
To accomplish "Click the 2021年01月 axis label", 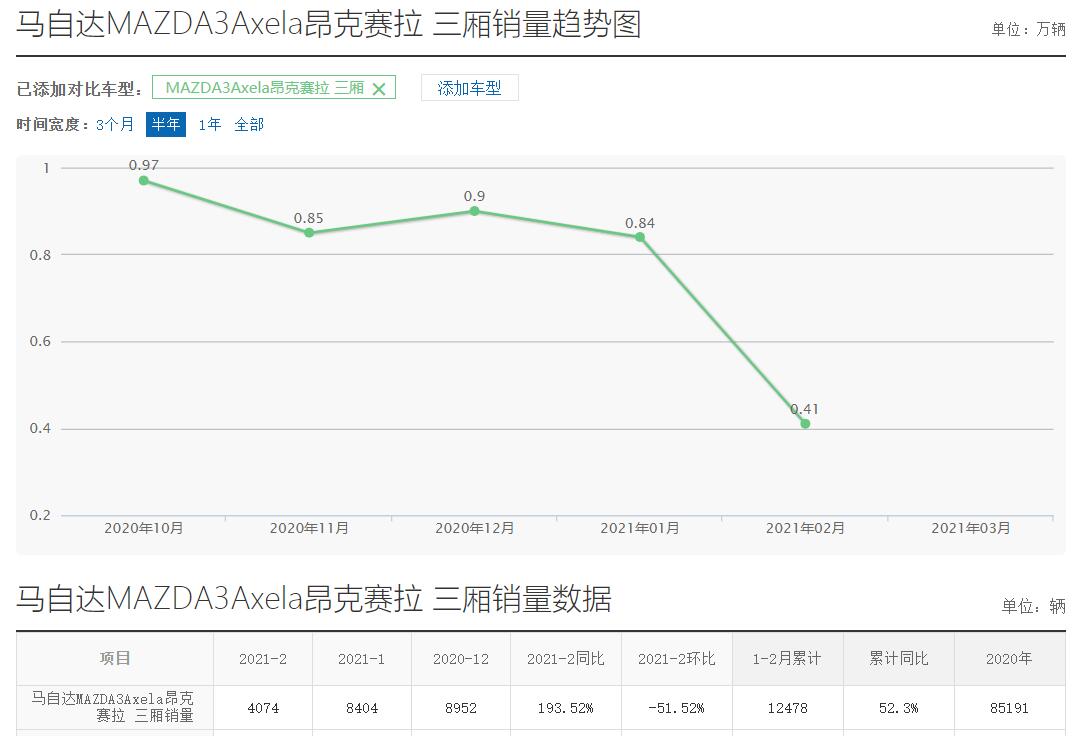I will pos(640,529).
